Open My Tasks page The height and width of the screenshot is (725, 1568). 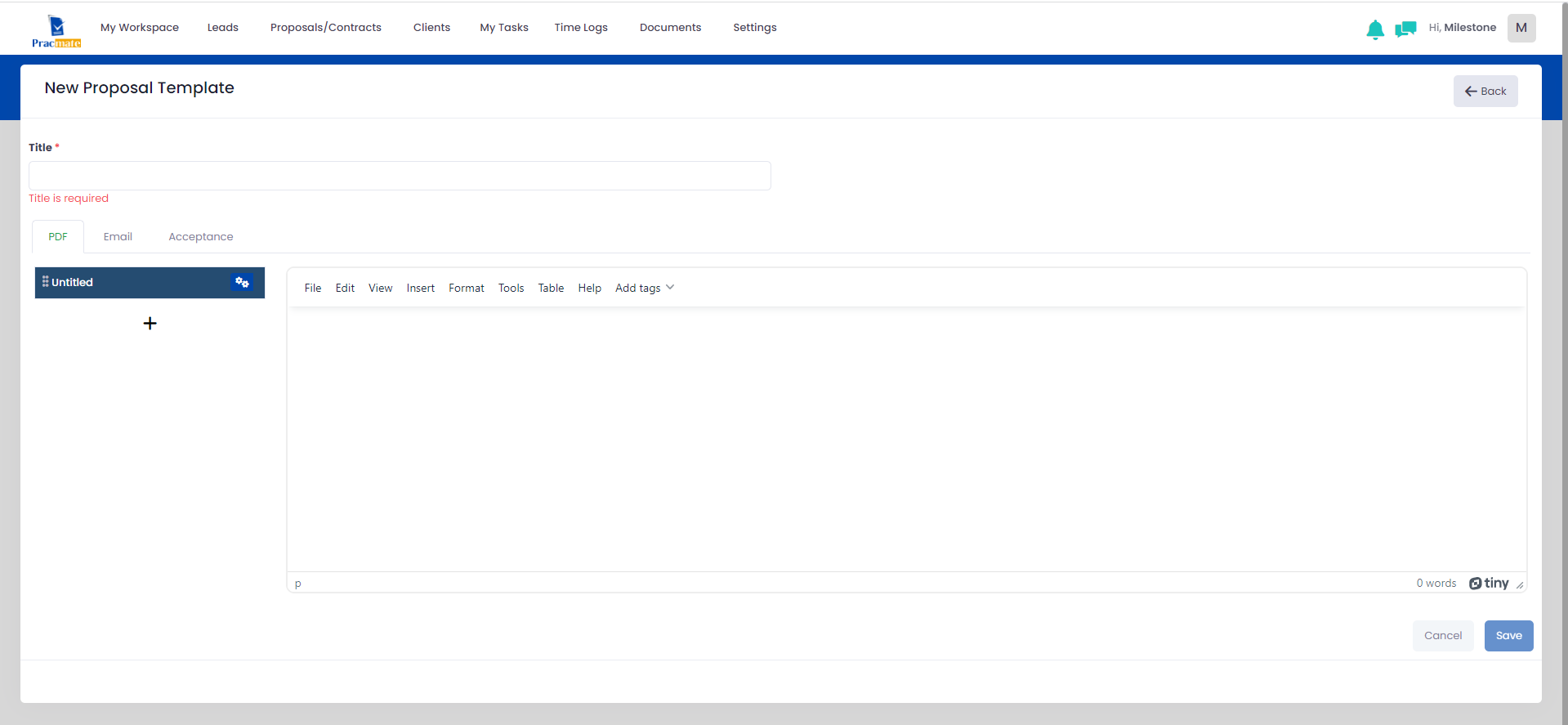(504, 27)
